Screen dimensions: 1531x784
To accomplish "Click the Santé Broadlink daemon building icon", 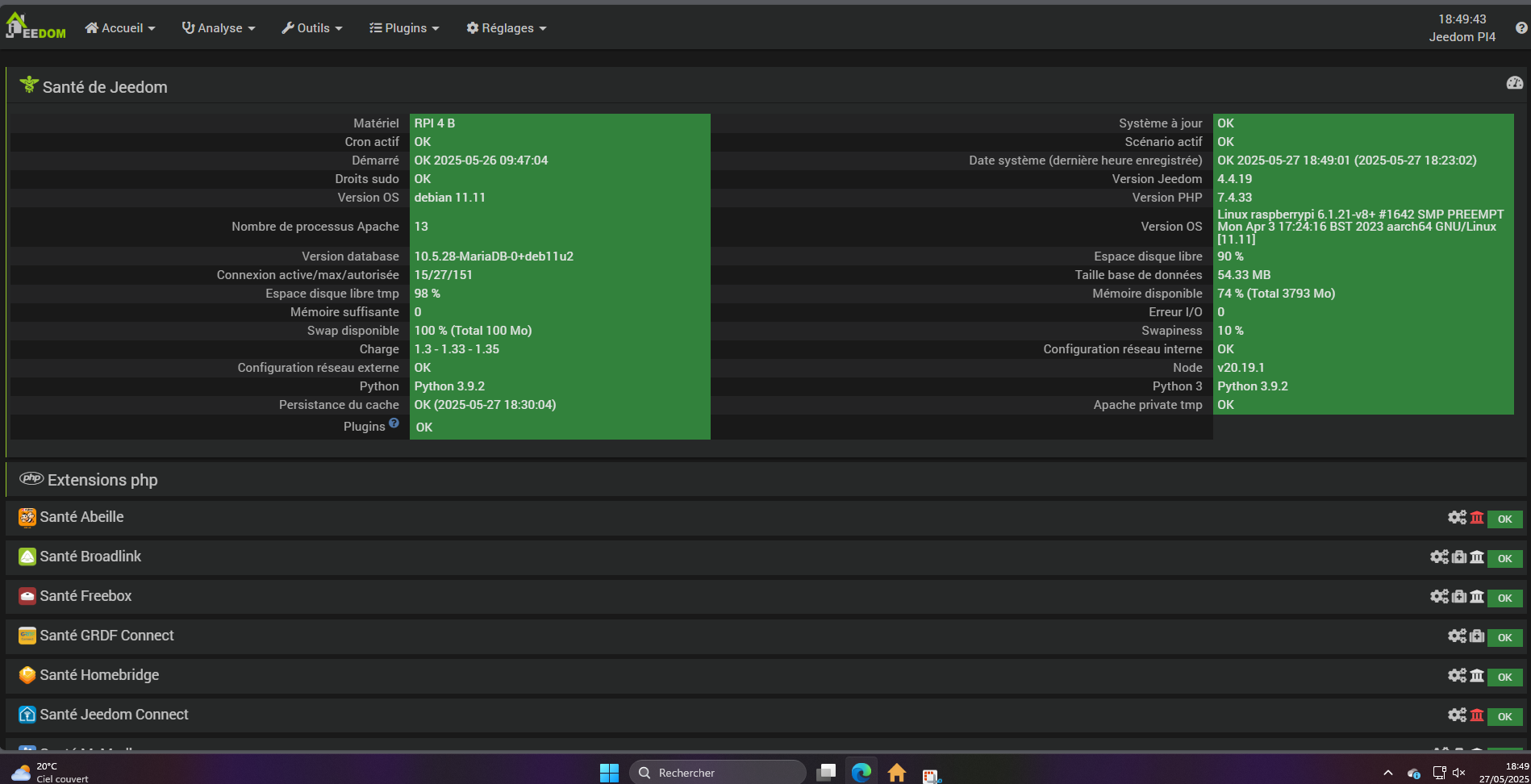I will point(1477,557).
